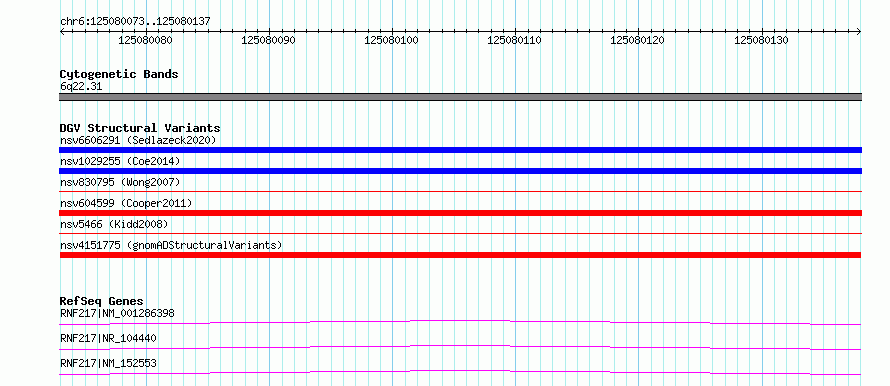Open the RNF217|NM_001286398 transcript label
890x386 pixels.
(117, 313)
